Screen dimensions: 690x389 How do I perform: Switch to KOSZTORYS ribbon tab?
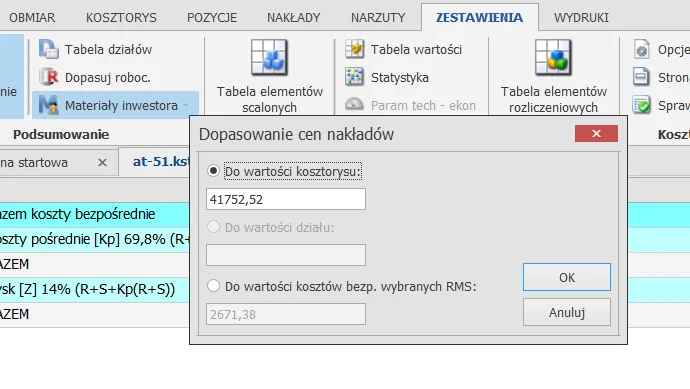[121, 18]
